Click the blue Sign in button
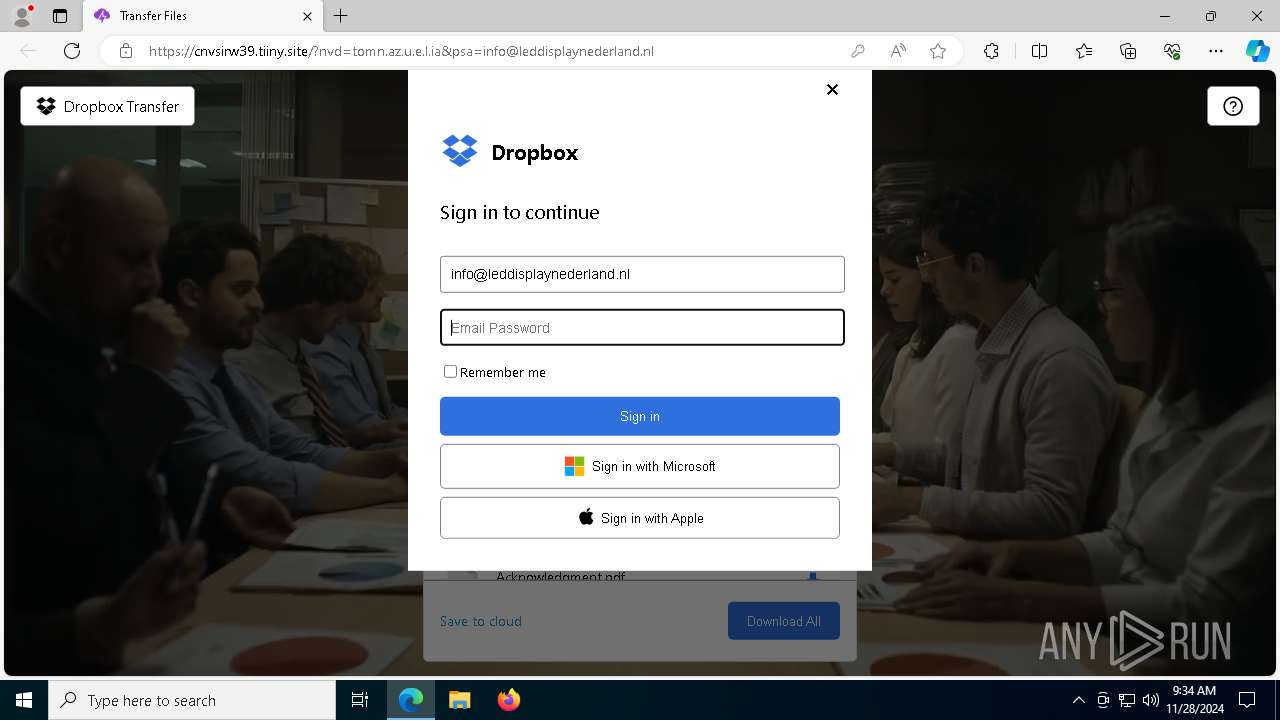This screenshot has height=720, width=1280. point(640,416)
